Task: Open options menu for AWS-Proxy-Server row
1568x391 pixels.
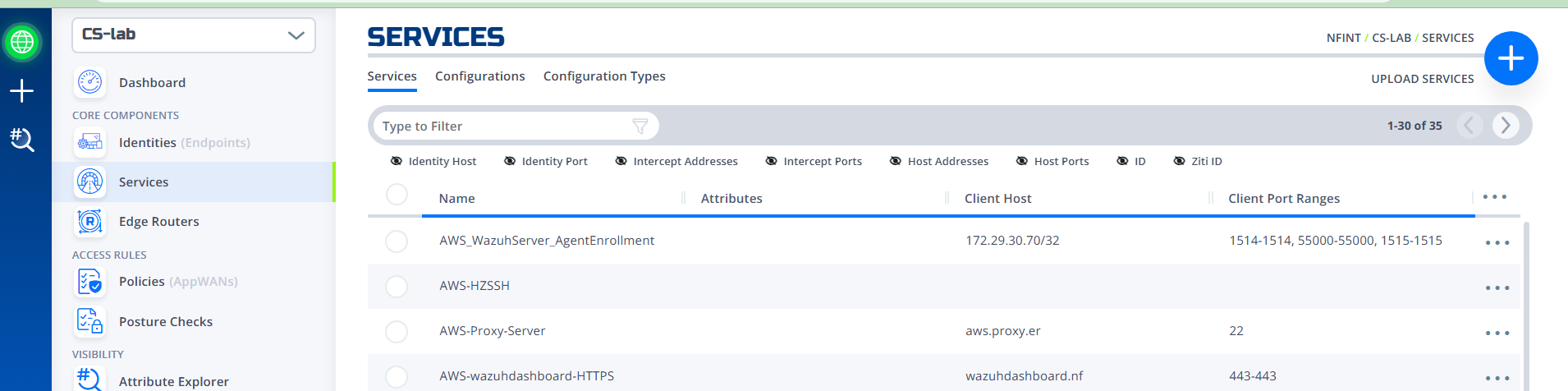Action: point(1497,333)
